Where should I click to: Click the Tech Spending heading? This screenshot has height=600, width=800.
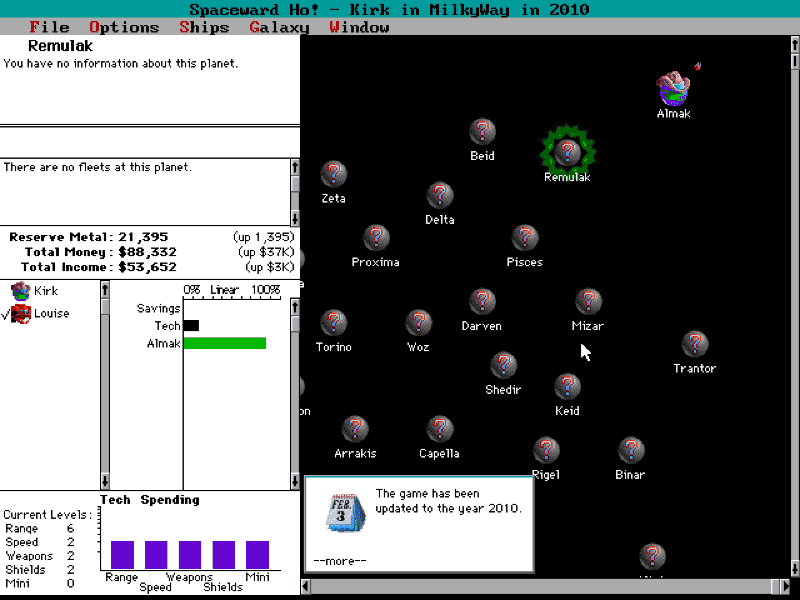(149, 500)
